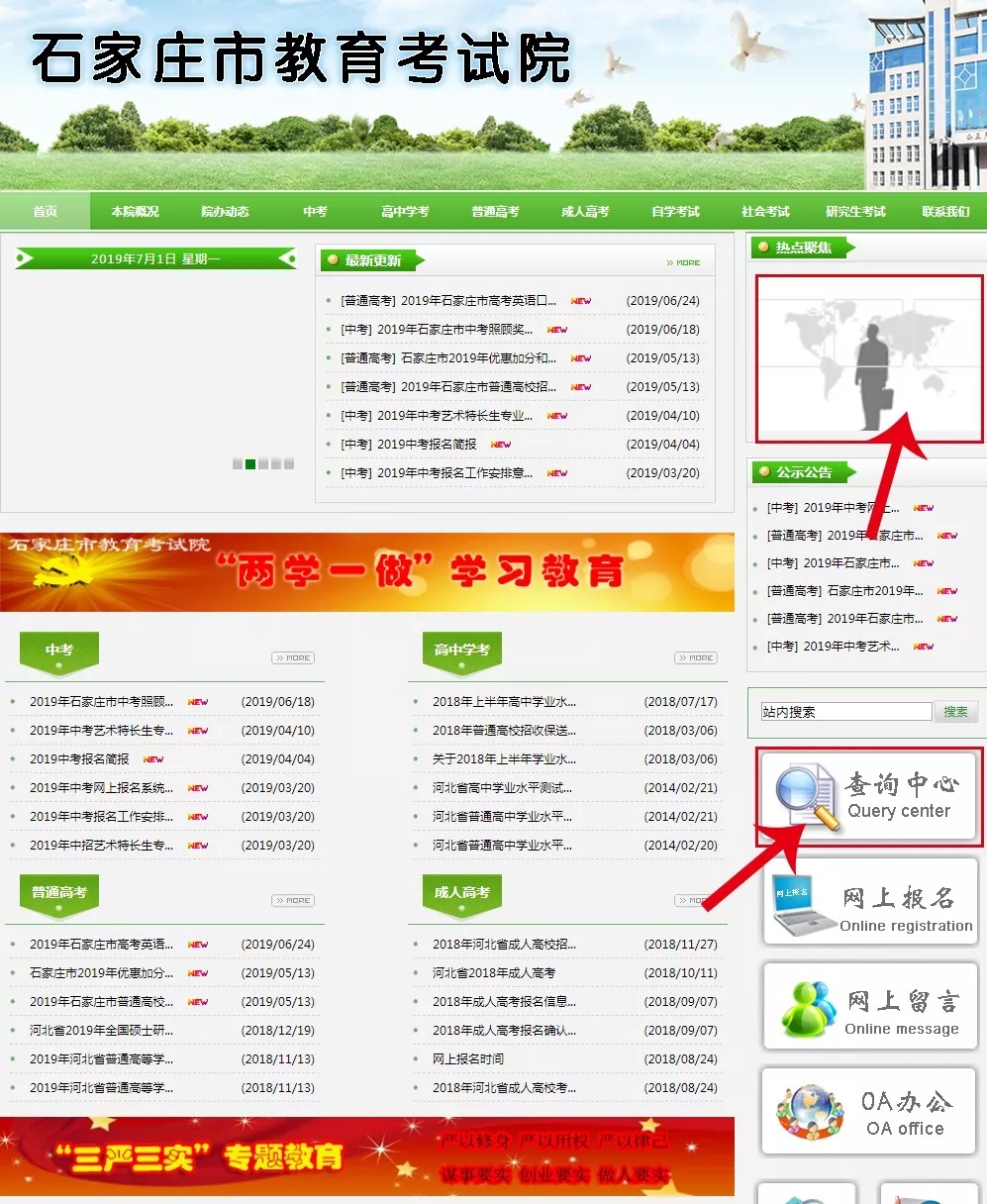Click MORE next to 中考 section header
Screen dimensions: 987x1204
[293, 657]
